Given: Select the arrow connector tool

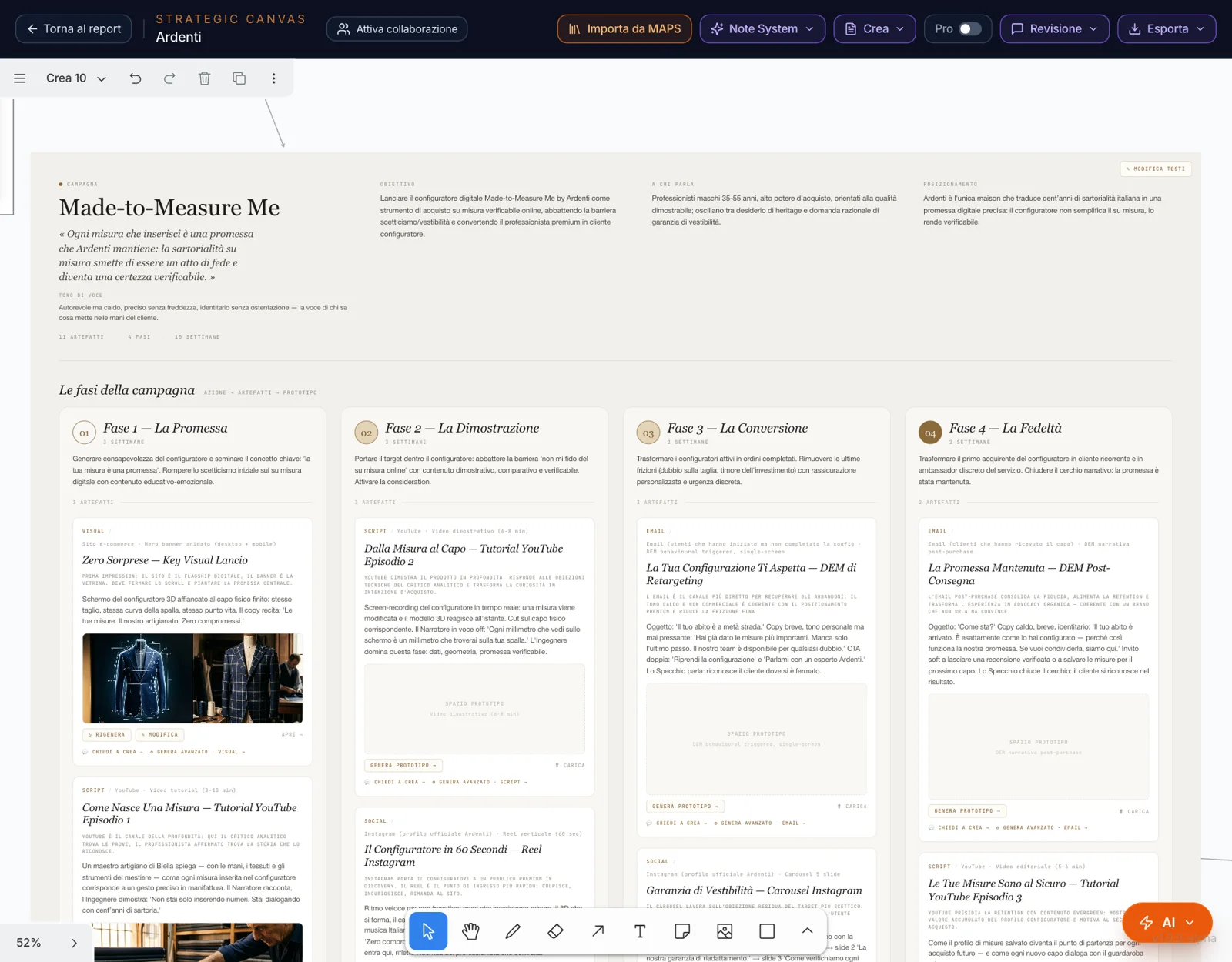Looking at the screenshot, I should (598, 931).
